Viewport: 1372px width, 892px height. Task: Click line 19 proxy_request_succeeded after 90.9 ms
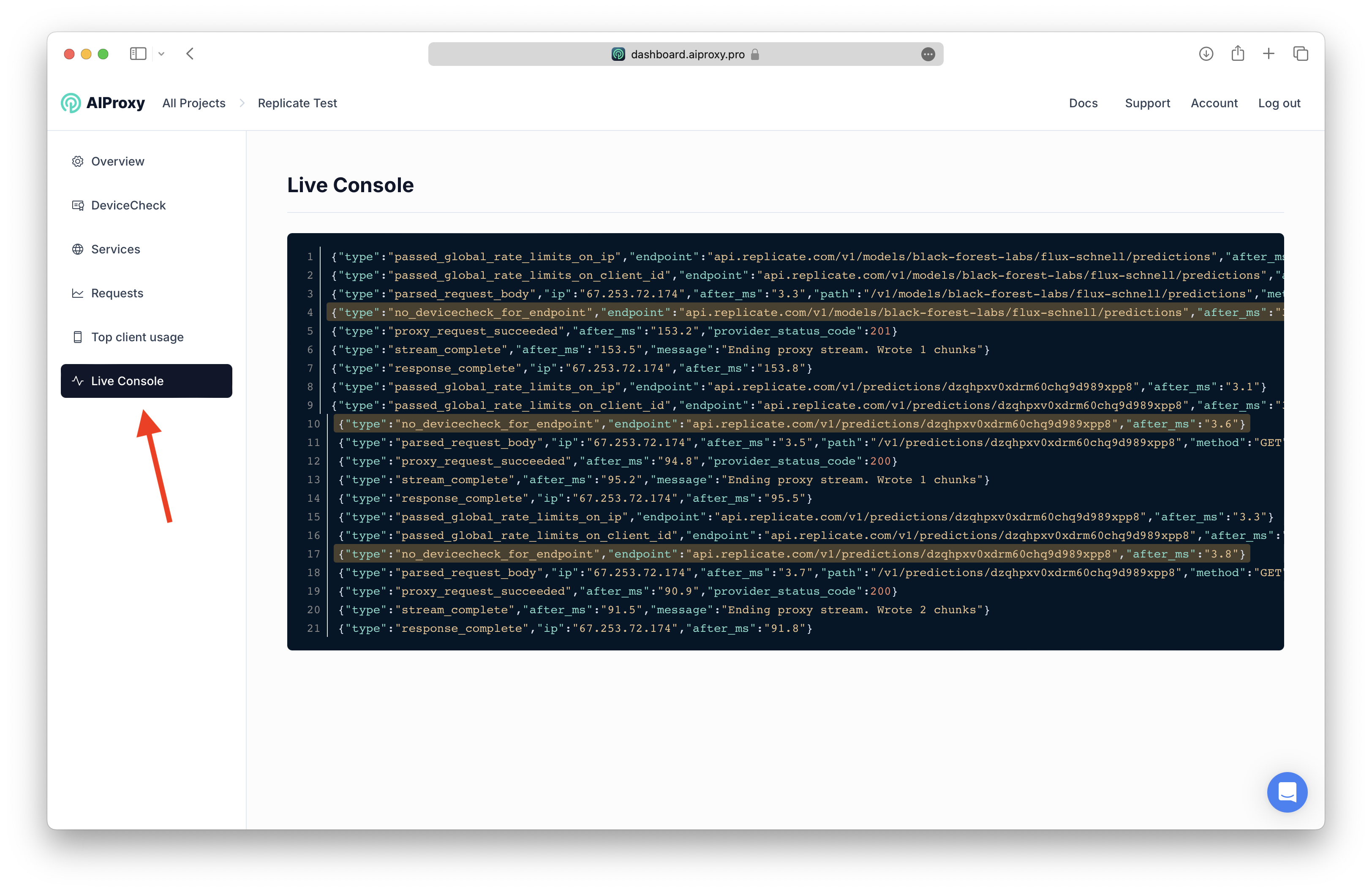tap(618, 591)
